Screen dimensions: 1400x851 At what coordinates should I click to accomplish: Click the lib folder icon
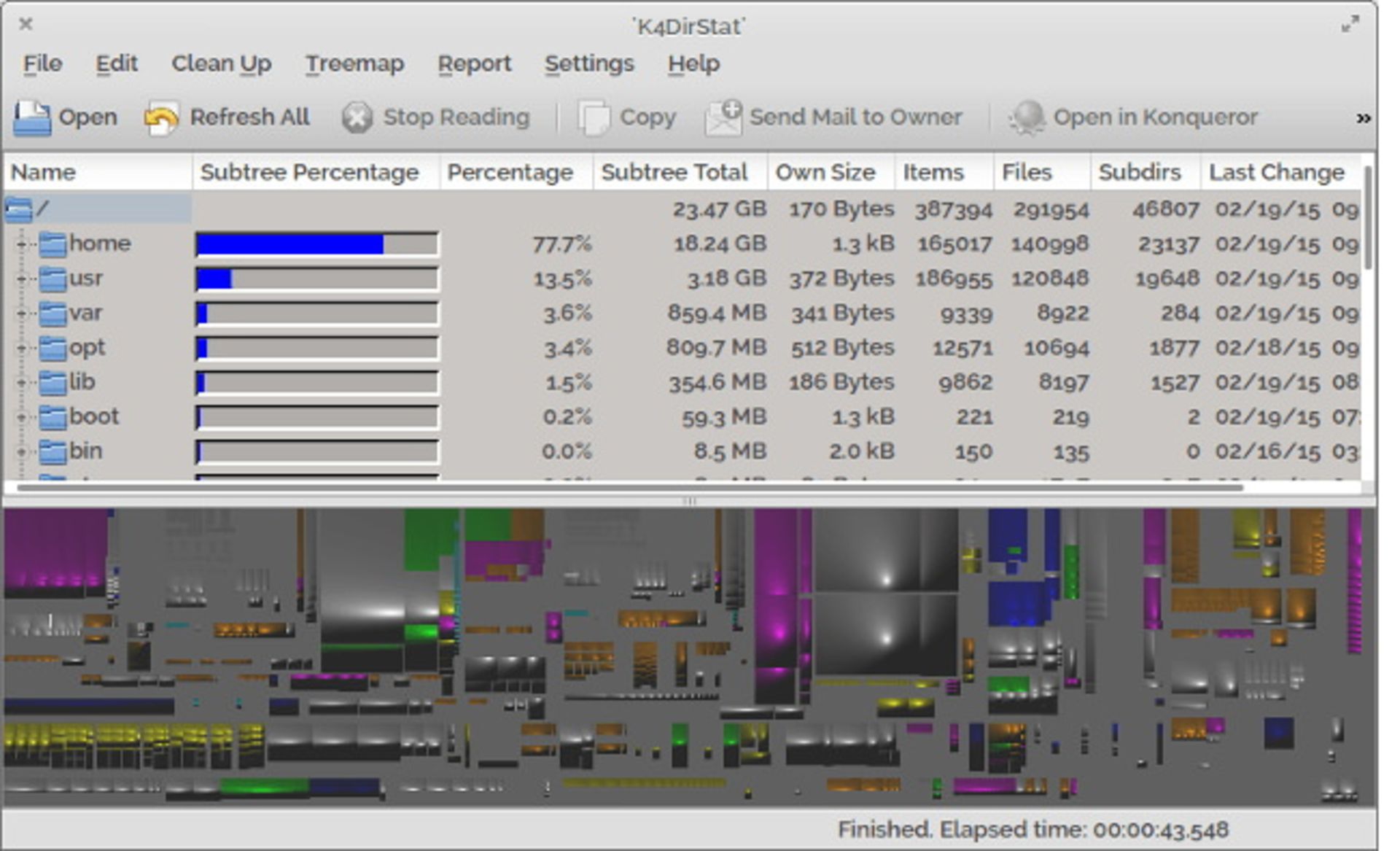[x=52, y=382]
